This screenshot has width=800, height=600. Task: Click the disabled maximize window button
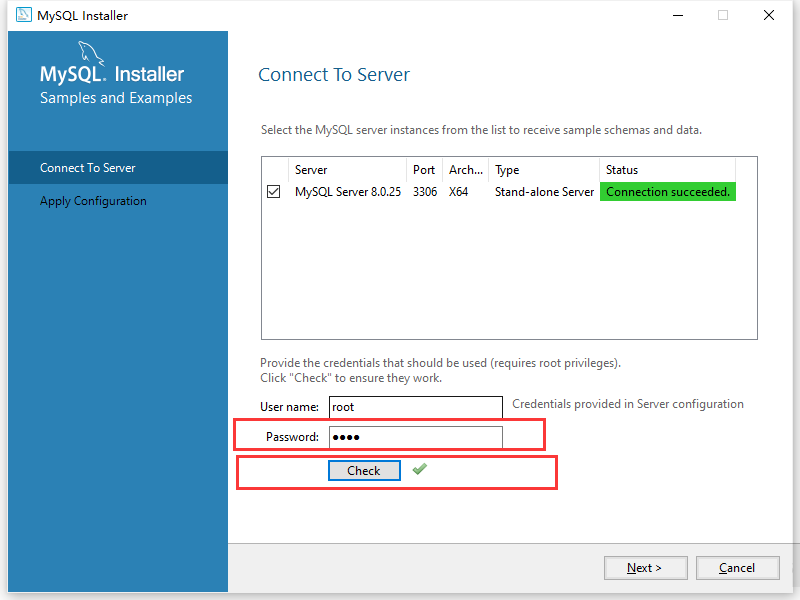tap(723, 16)
